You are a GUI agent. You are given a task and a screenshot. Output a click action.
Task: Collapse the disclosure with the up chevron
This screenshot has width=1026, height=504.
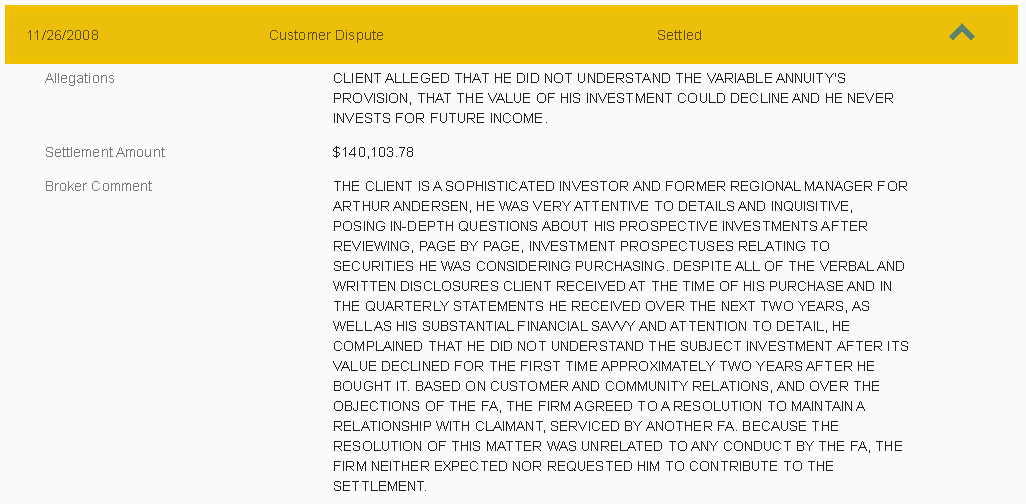[961, 33]
